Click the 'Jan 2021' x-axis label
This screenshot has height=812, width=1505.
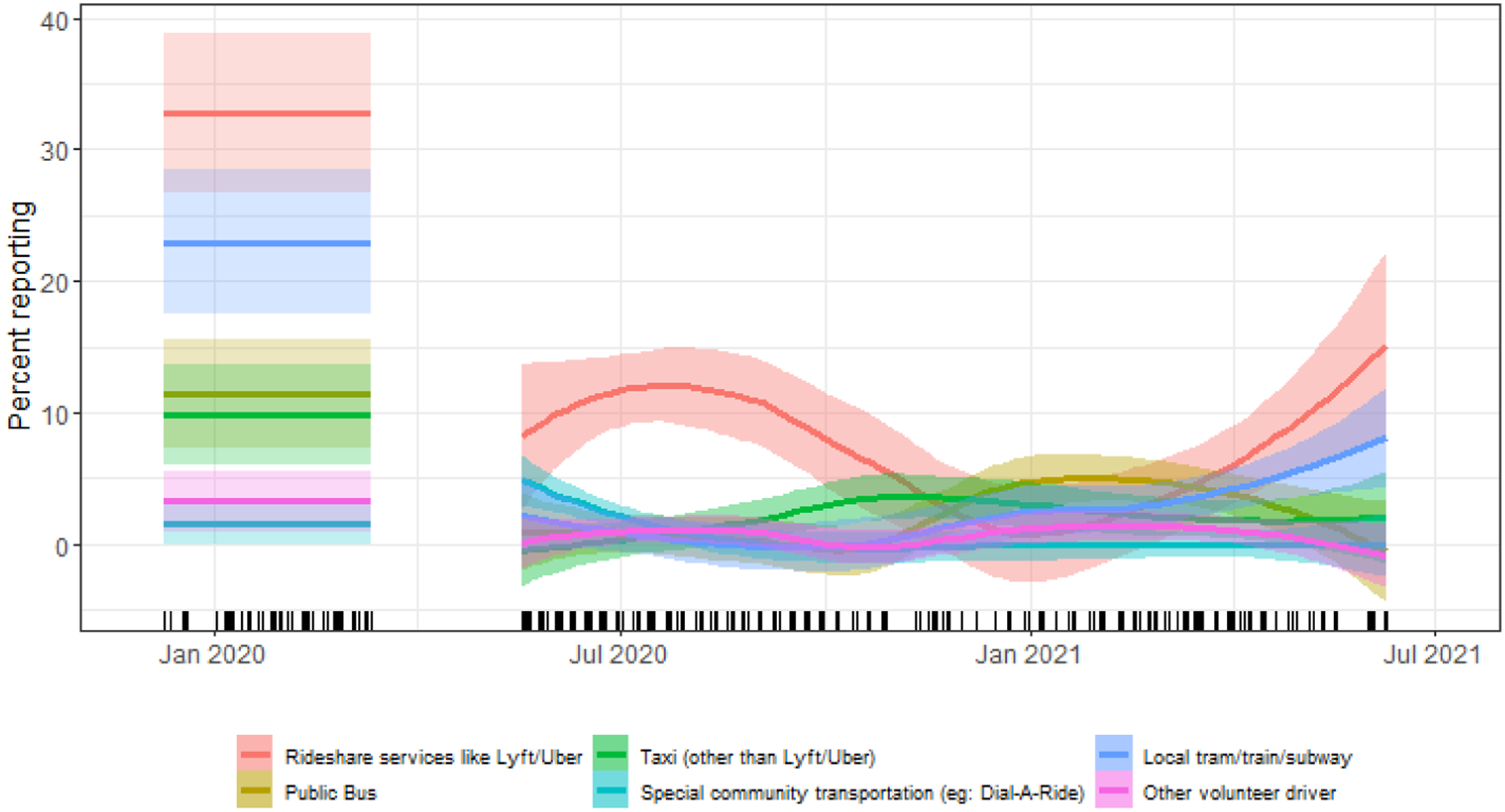1028,654
